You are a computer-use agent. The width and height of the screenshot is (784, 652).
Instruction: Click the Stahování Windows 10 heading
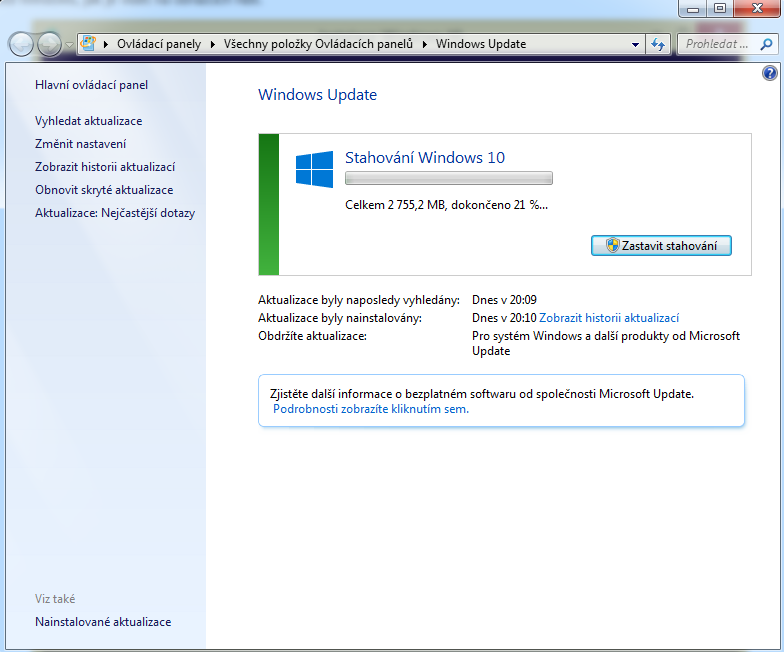pyautogui.click(x=425, y=158)
